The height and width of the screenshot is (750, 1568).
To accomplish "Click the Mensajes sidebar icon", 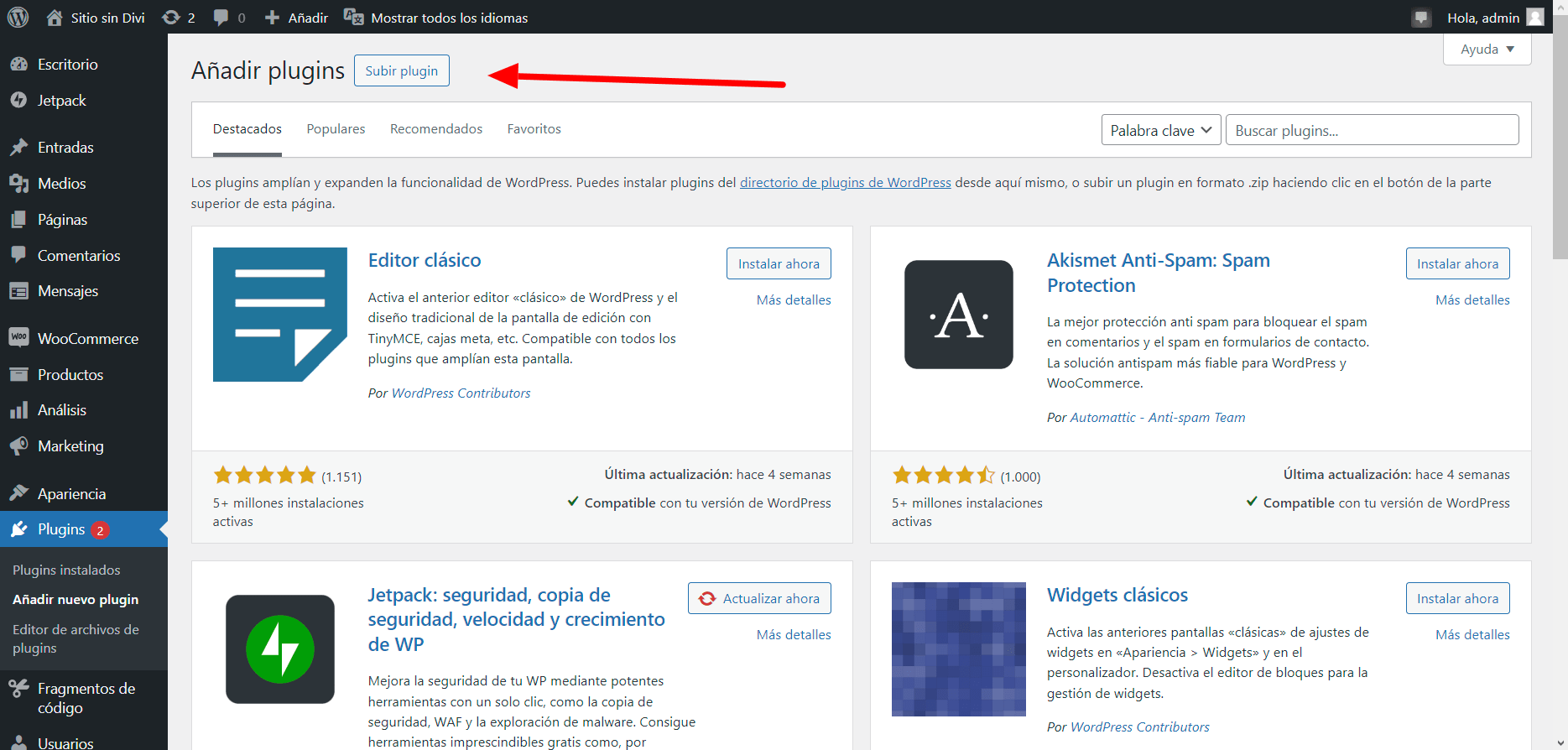I will click(18, 291).
